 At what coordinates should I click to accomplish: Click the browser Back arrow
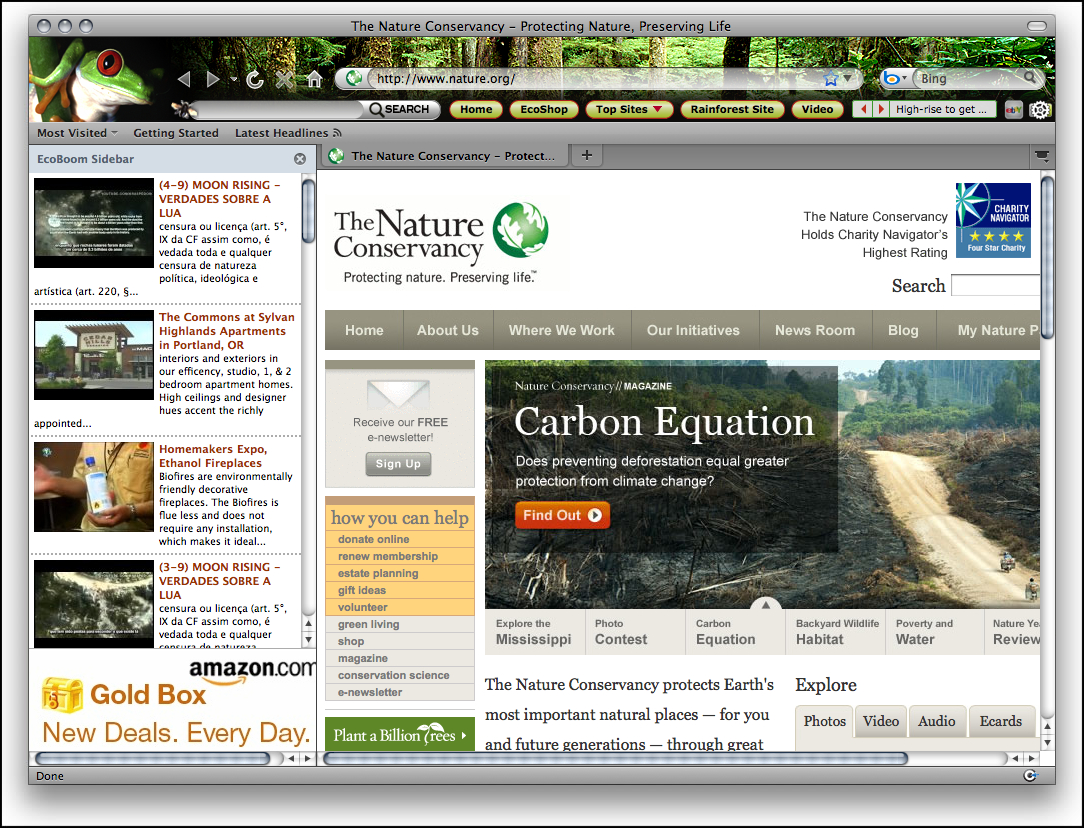[x=183, y=80]
